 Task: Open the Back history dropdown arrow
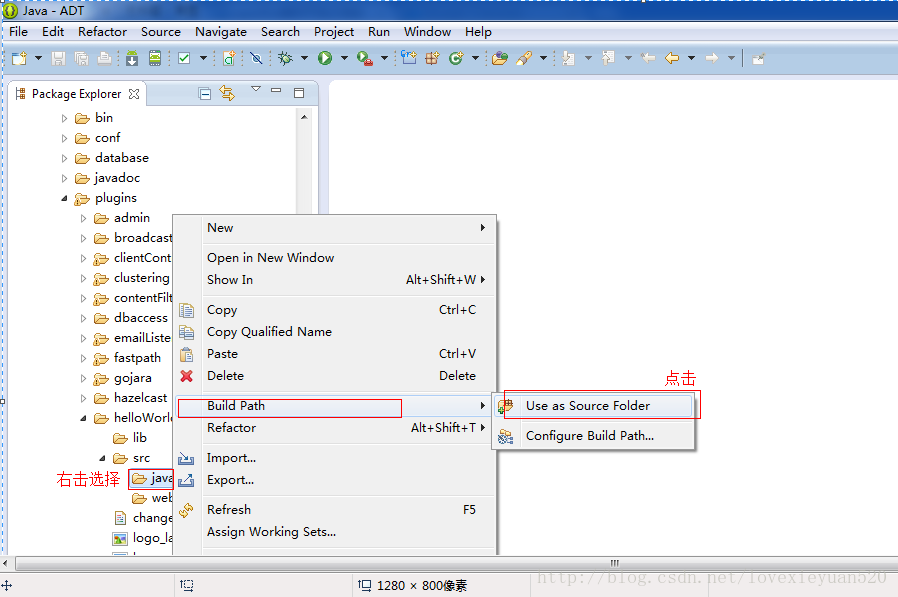pos(691,58)
